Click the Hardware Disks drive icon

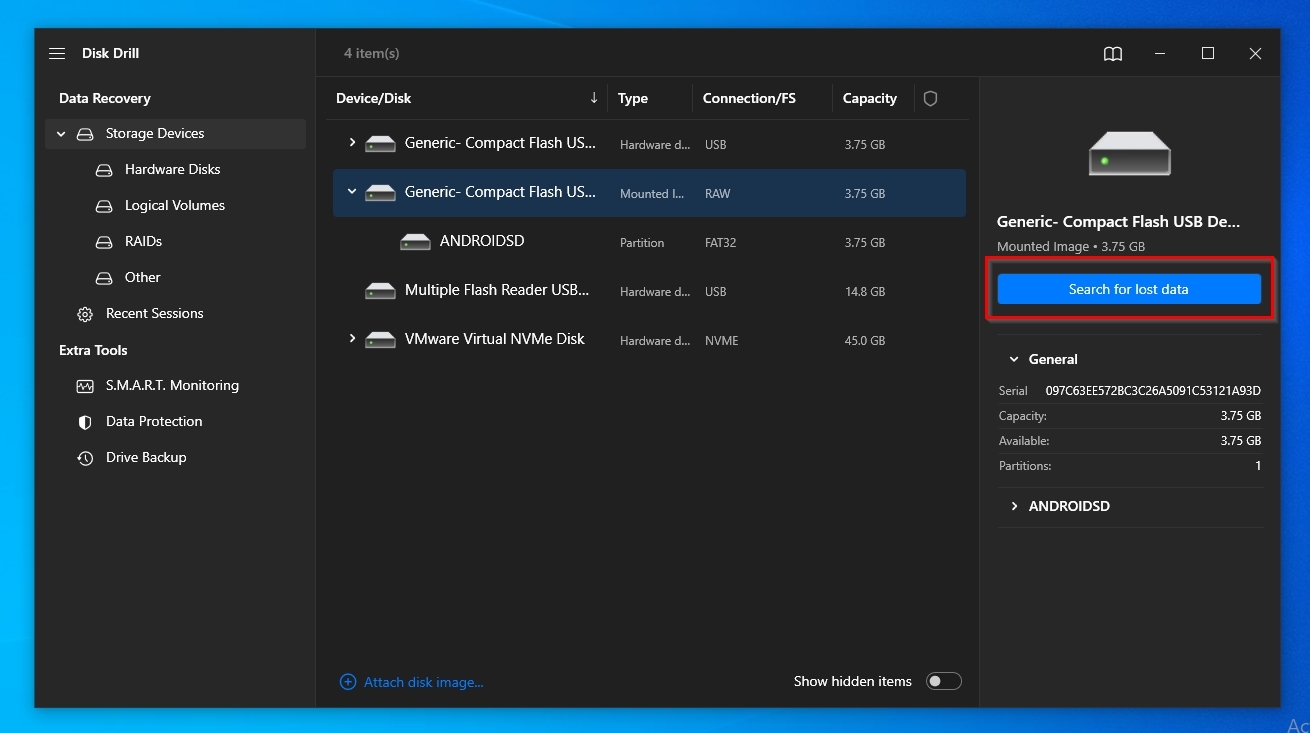(104, 170)
